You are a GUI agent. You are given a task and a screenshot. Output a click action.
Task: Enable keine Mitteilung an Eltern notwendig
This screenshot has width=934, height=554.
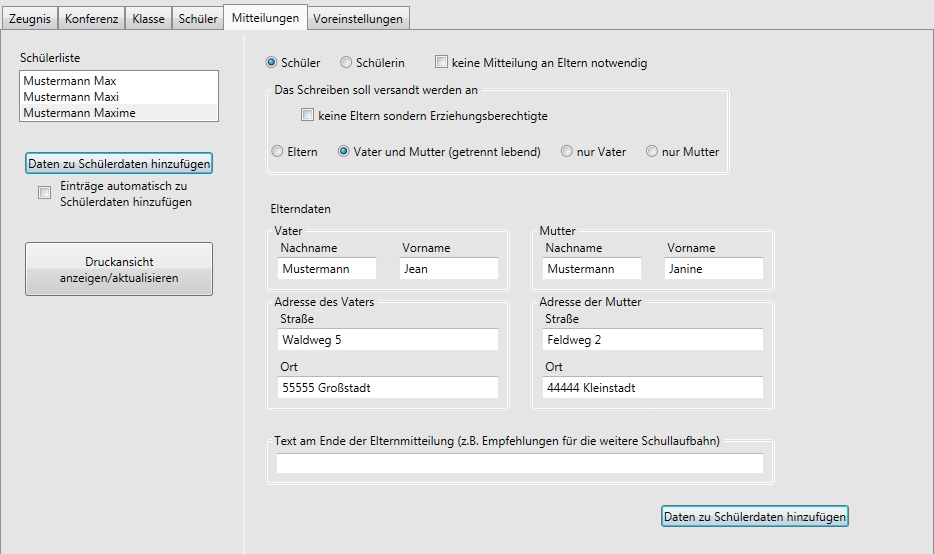pos(442,63)
